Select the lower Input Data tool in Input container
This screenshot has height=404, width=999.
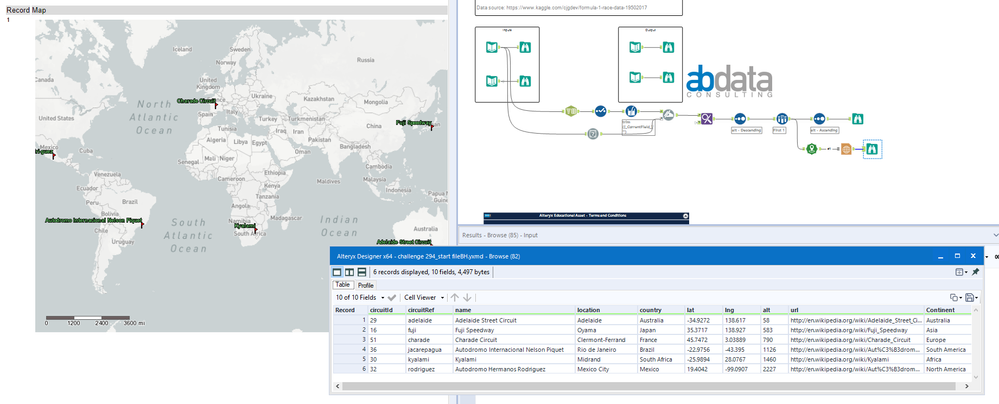(x=492, y=81)
